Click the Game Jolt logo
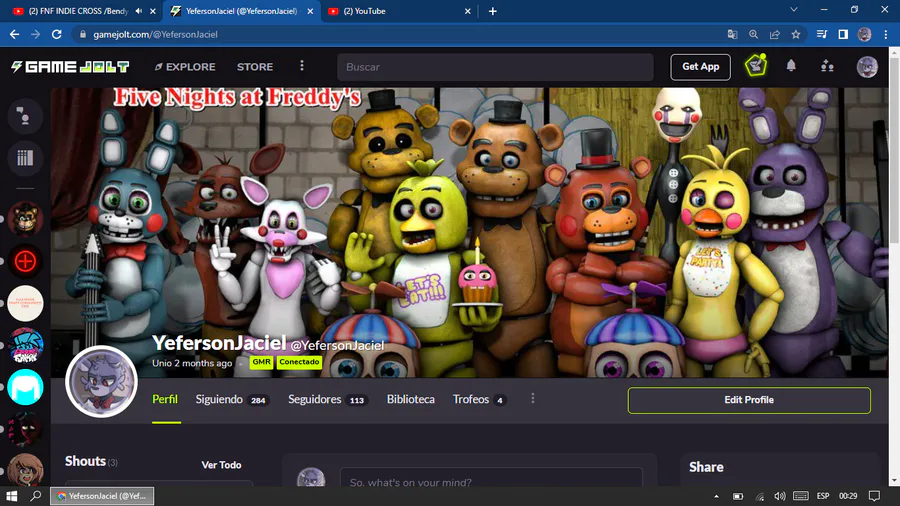Screen dimensions: 900x506 pos(70,67)
